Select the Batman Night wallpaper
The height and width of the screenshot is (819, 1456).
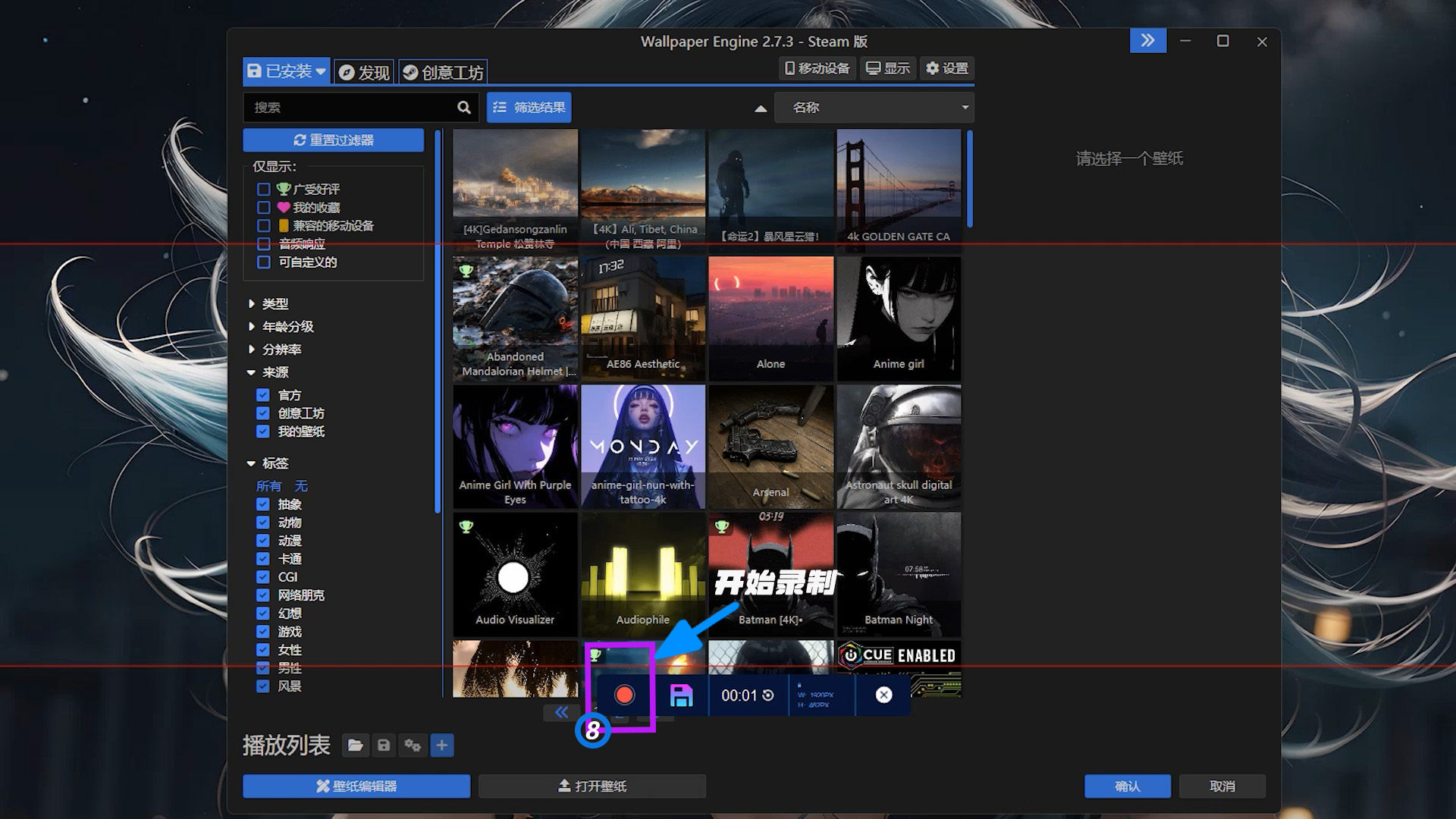tap(899, 575)
